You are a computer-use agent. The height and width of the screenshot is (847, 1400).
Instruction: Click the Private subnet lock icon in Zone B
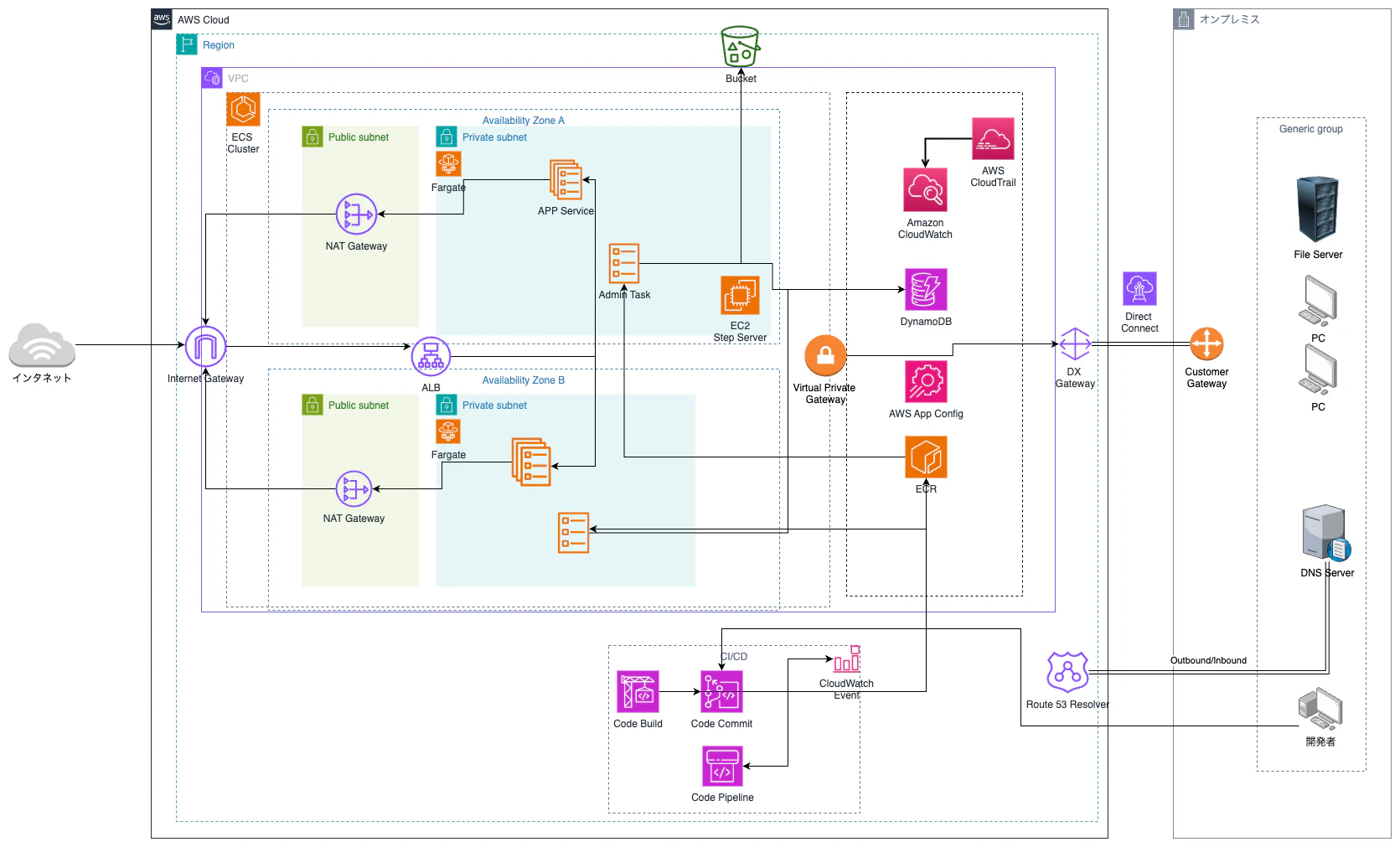(447, 405)
